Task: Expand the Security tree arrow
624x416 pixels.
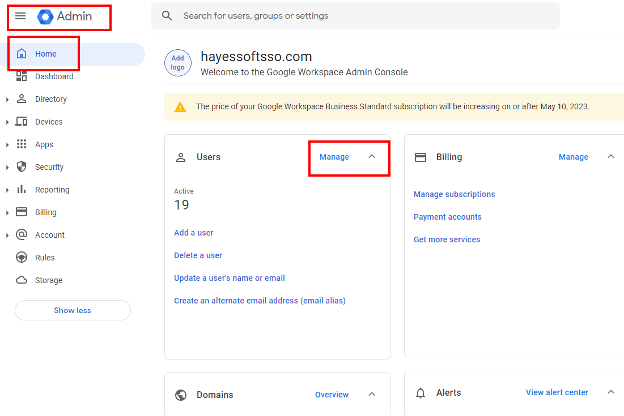Action: point(7,168)
